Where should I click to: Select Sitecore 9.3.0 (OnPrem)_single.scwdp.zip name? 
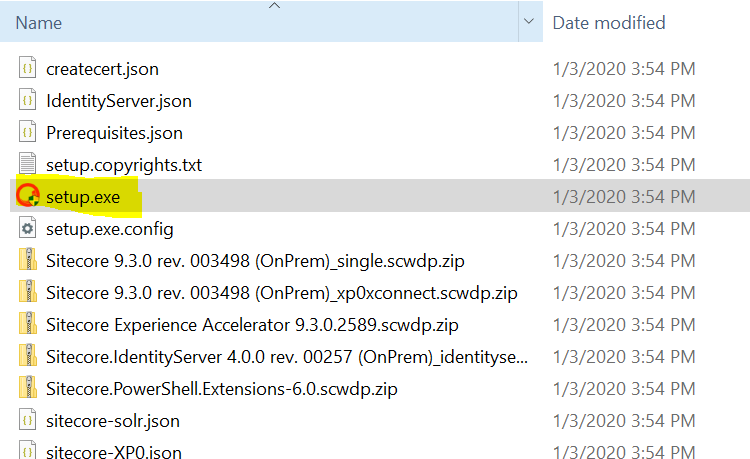[255, 261]
